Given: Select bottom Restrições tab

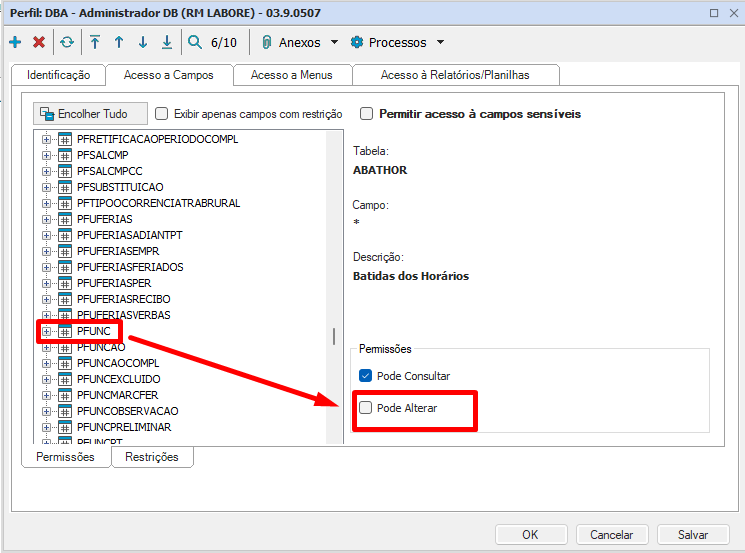Looking at the screenshot, I should pyautogui.click(x=152, y=457).
